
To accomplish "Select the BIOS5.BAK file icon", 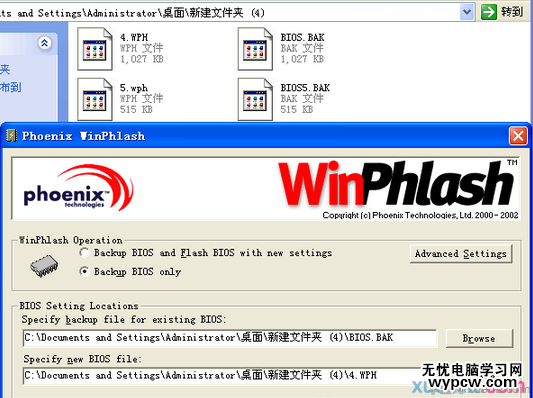I will 255,100.
